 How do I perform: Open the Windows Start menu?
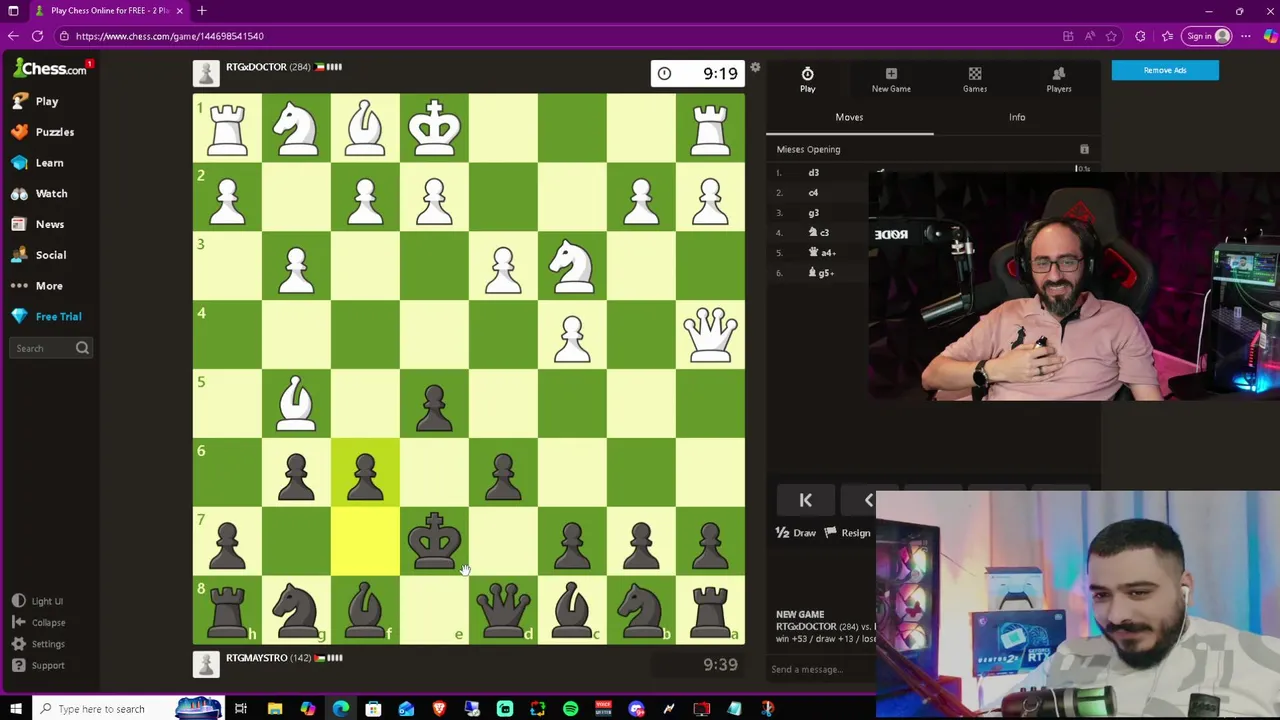coord(15,709)
